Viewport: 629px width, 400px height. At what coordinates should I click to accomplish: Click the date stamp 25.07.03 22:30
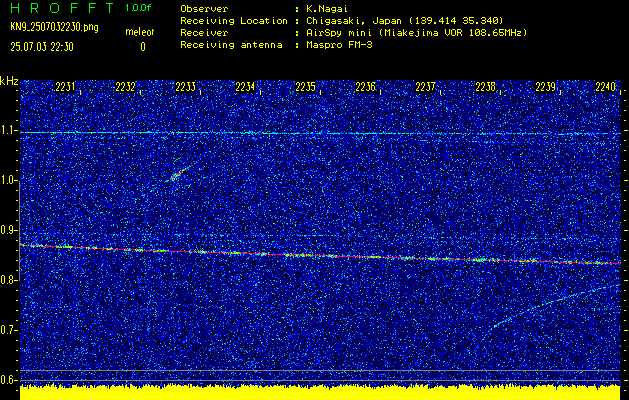click(42, 47)
